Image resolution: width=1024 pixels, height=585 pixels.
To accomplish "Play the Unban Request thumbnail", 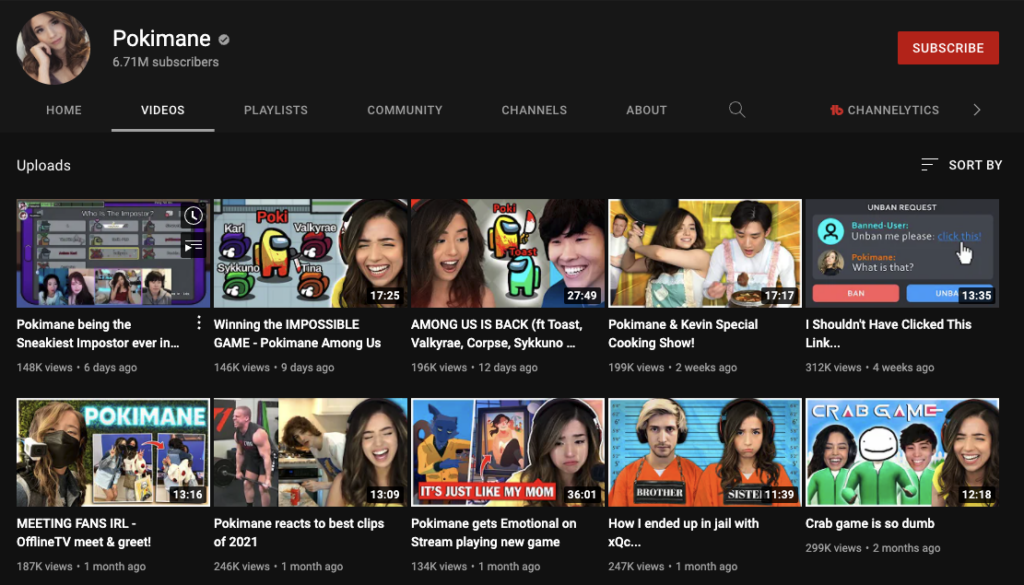I will [x=902, y=253].
